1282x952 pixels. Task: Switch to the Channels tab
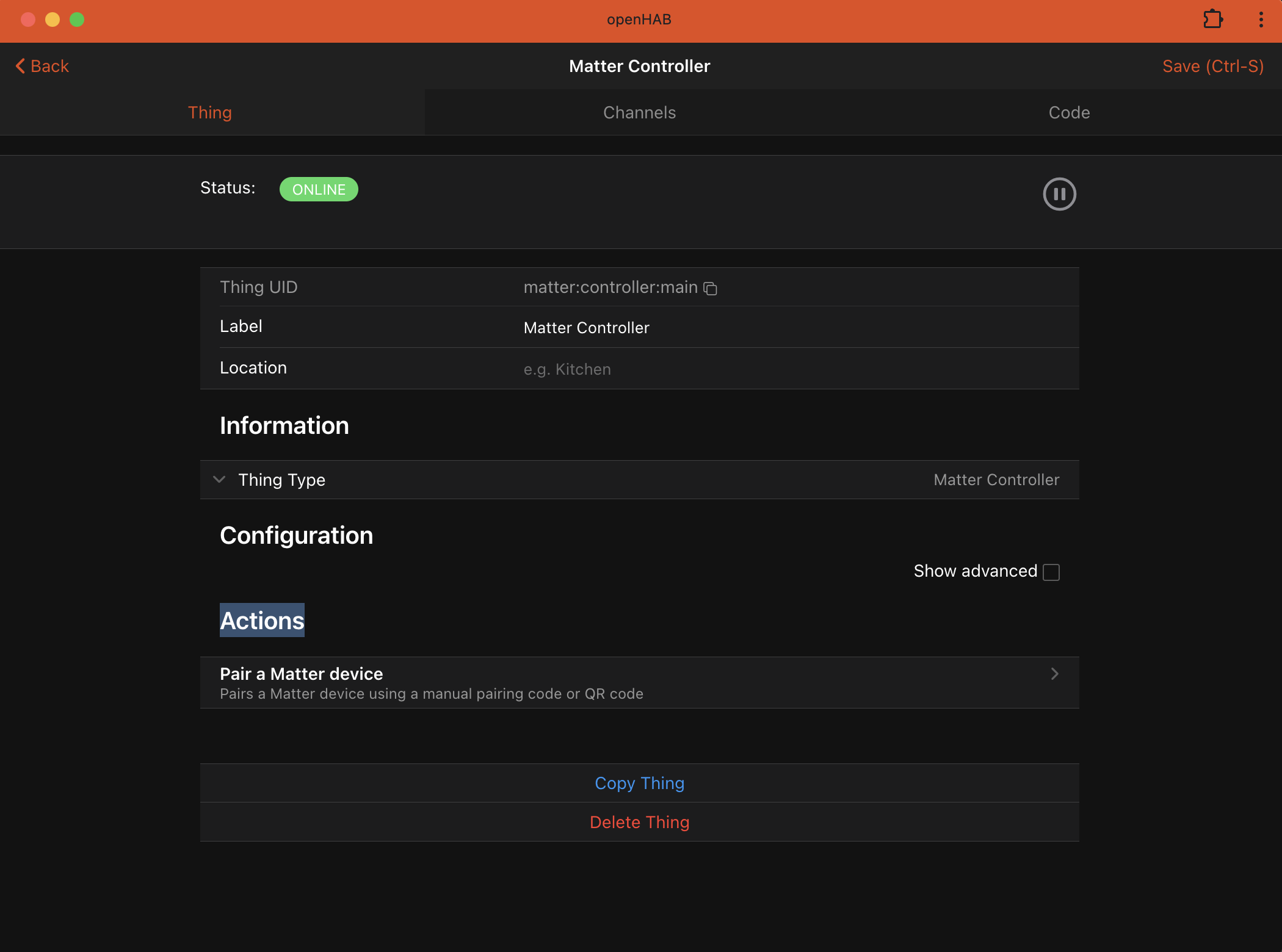point(639,112)
